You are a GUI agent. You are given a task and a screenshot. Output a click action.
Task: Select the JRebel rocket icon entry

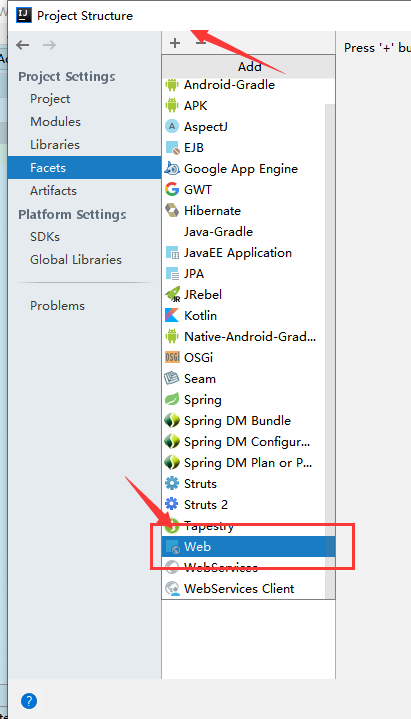pyautogui.click(x=172, y=294)
